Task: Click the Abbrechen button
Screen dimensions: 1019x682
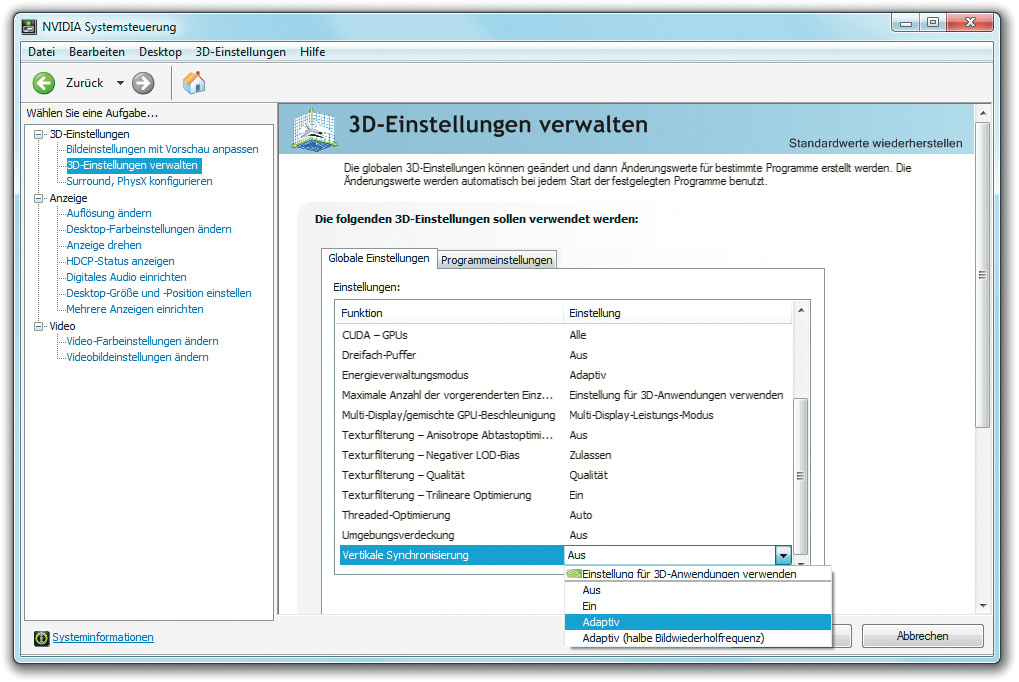Action: (x=923, y=636)
